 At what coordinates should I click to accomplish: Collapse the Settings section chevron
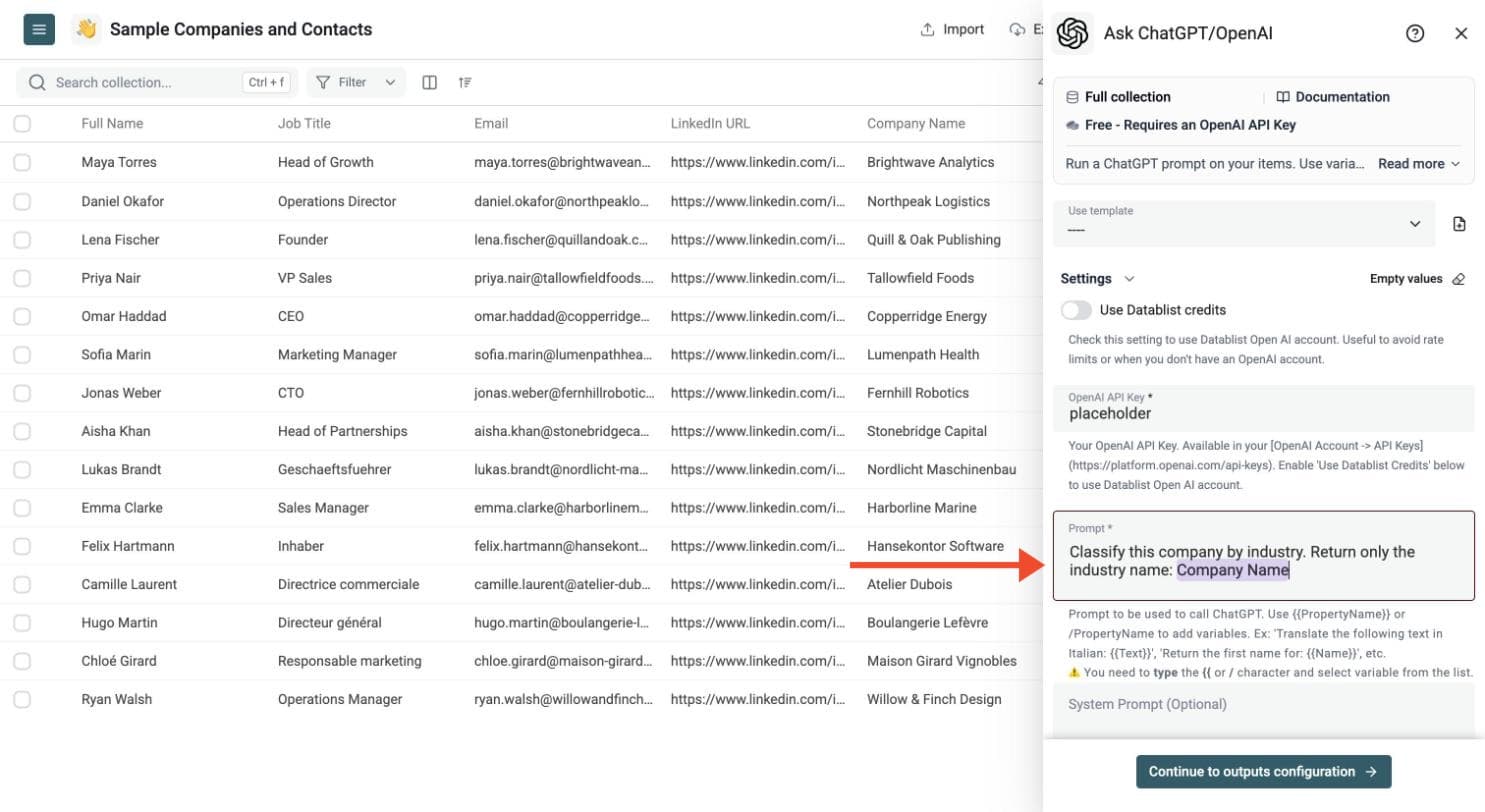point(1130,279)
